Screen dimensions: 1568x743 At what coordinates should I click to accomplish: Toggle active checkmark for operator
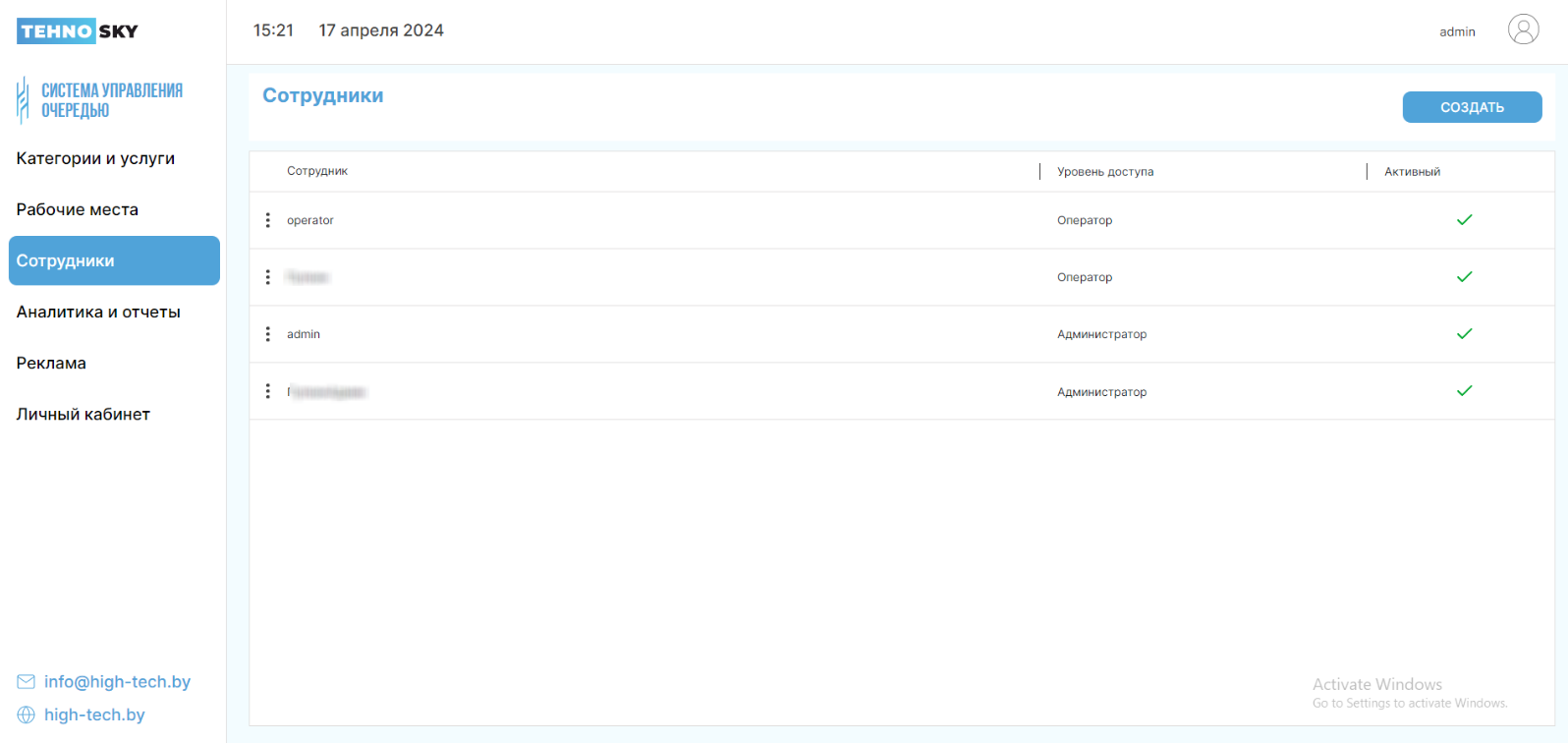point(1464,220)
